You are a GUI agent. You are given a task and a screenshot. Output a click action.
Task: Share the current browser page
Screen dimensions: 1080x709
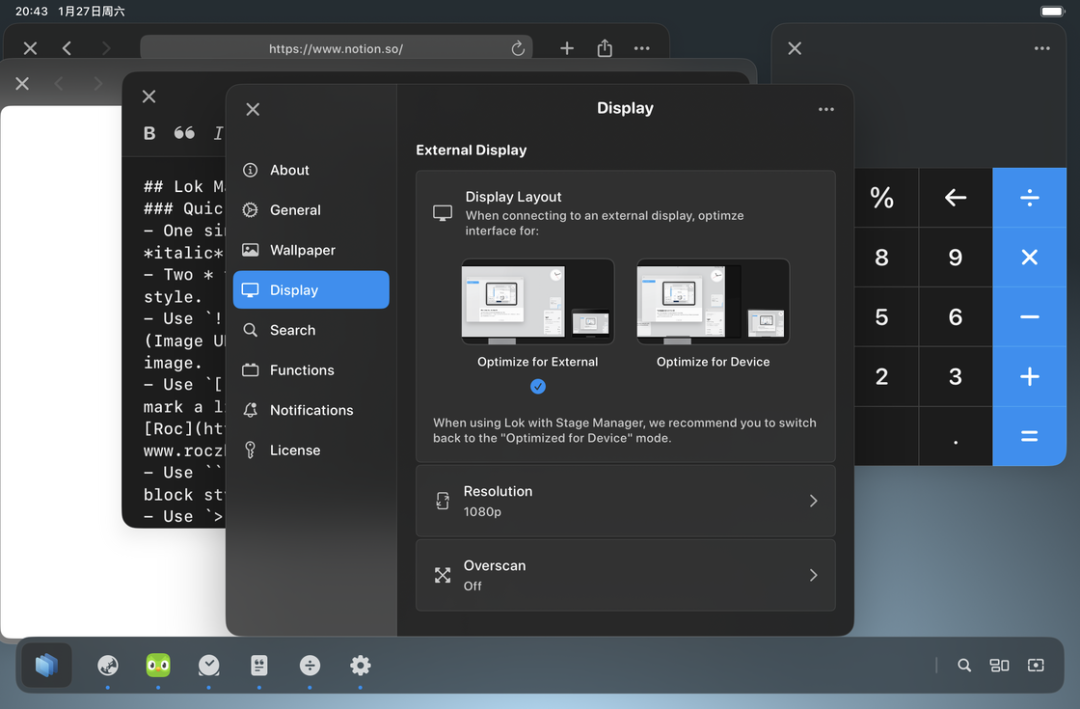[x=605, y=48]
